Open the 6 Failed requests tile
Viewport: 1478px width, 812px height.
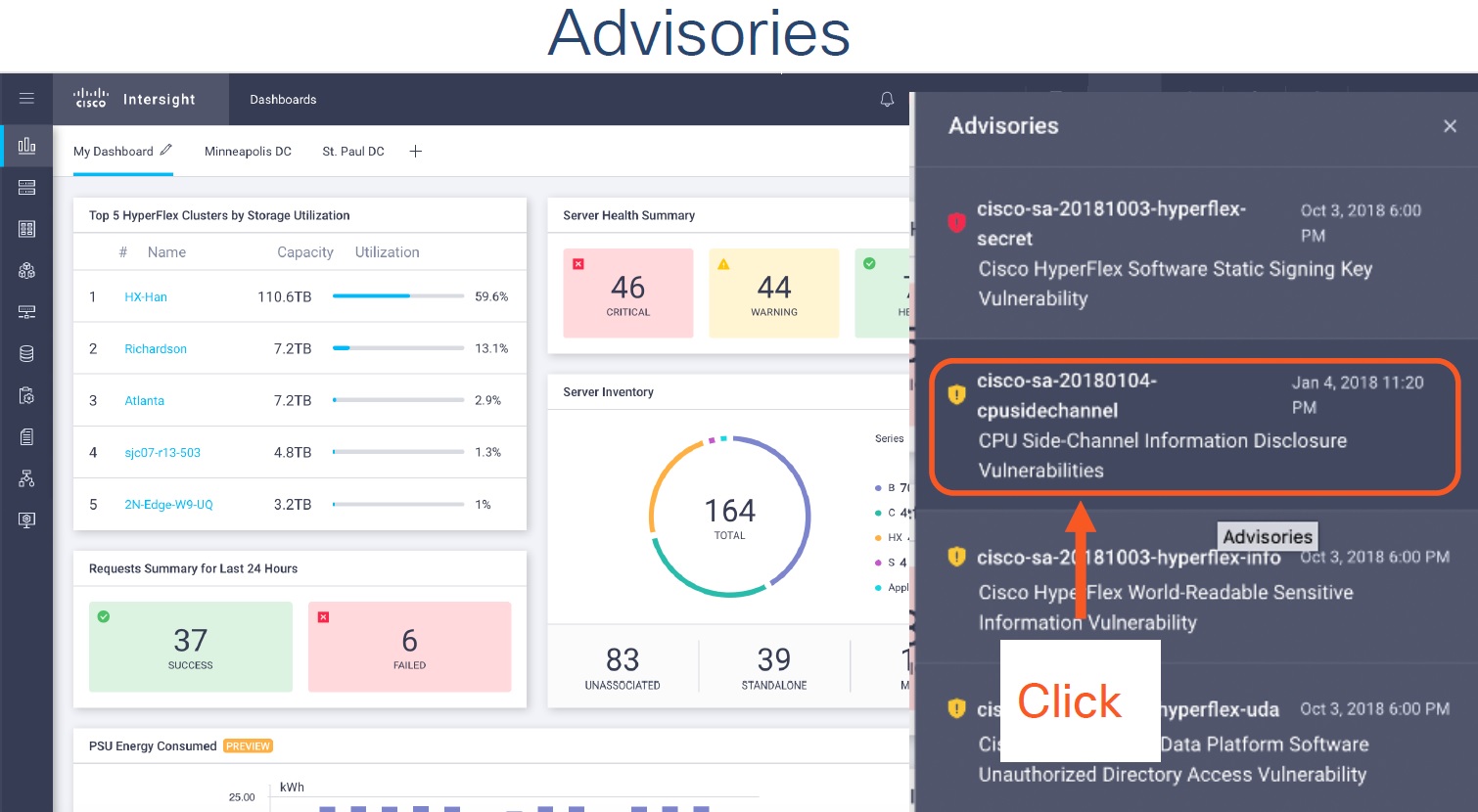[x=410, y=647]
